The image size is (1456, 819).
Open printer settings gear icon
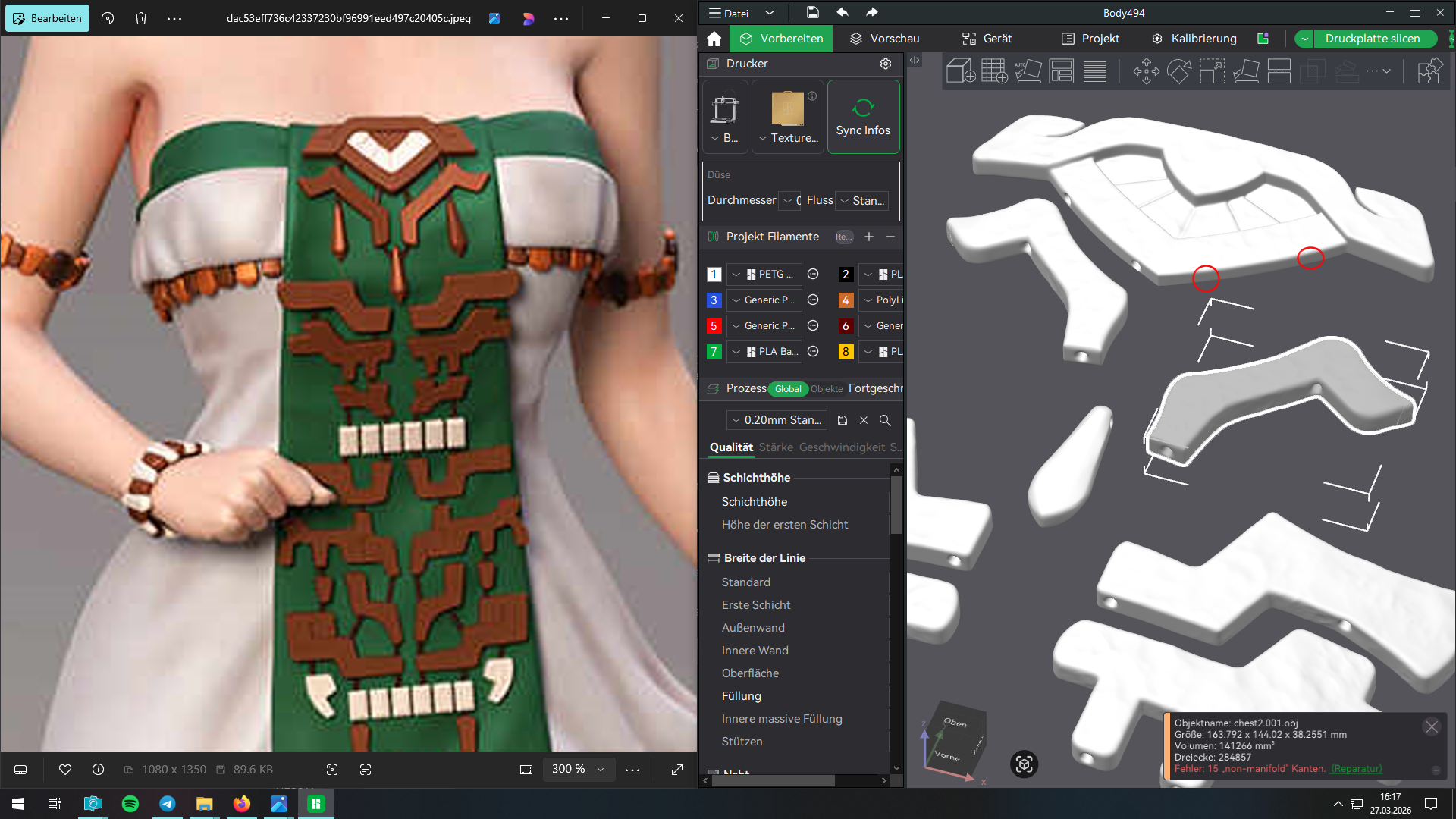point(886,64)
